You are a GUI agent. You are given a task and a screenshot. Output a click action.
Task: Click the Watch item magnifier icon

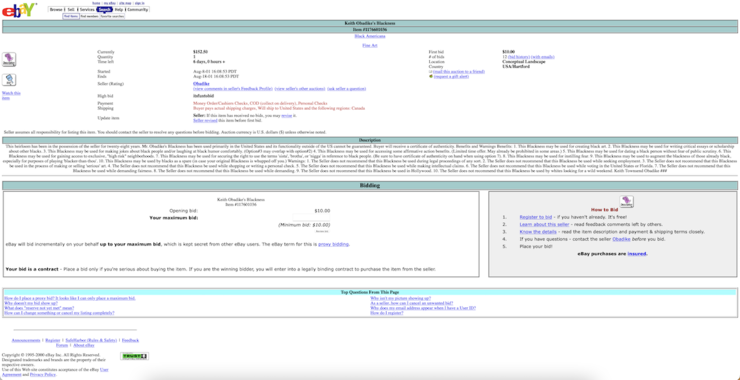[x=9, y=80]
